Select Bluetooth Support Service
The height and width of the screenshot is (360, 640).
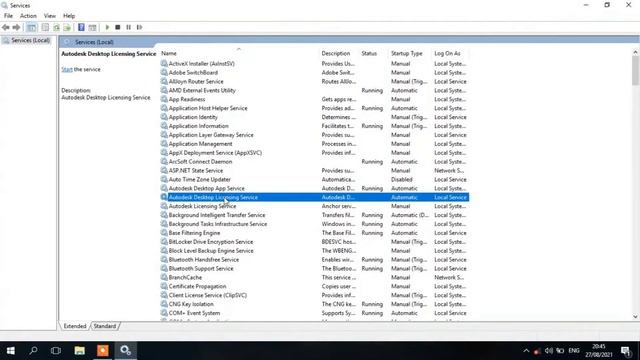point(201,269)
